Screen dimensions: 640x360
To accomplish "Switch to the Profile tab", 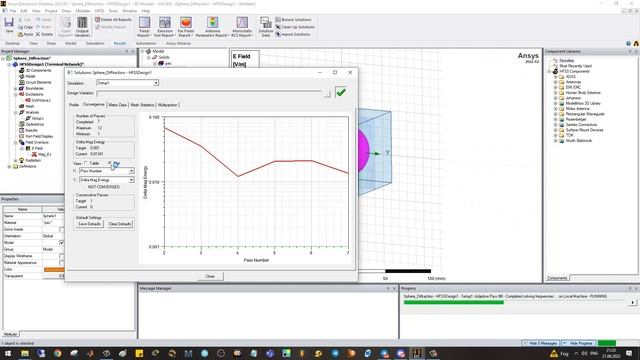I will [74, 105].
